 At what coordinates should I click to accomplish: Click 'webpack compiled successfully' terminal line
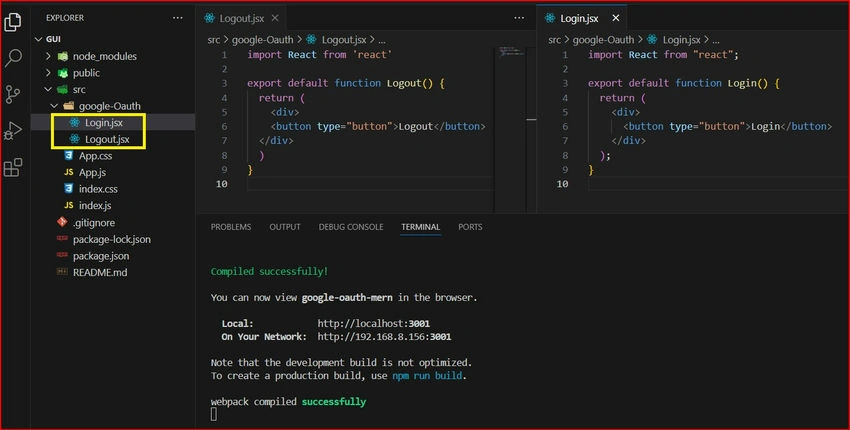(x=288, y=402)
